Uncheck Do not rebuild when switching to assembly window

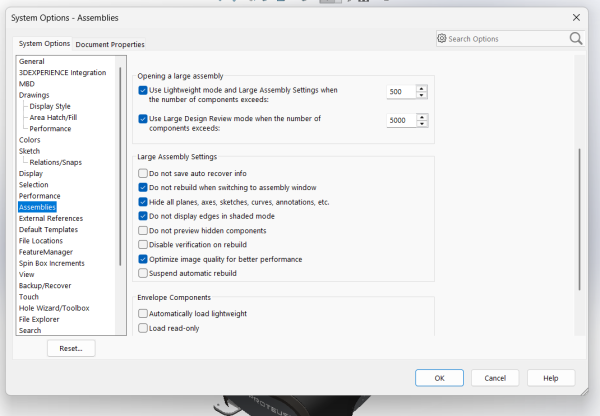coord(143,188)
